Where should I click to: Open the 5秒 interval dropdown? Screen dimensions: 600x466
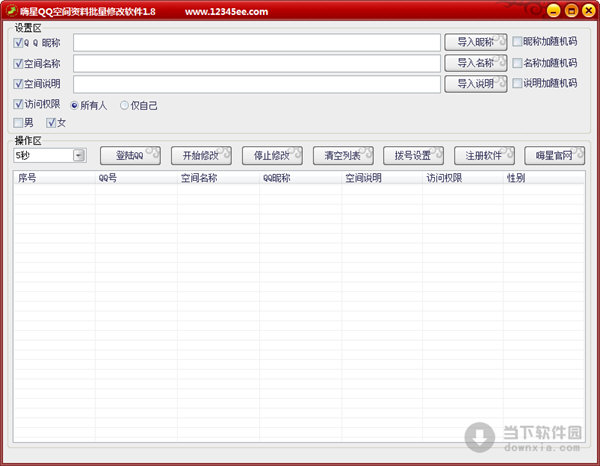tap(79, 155)
